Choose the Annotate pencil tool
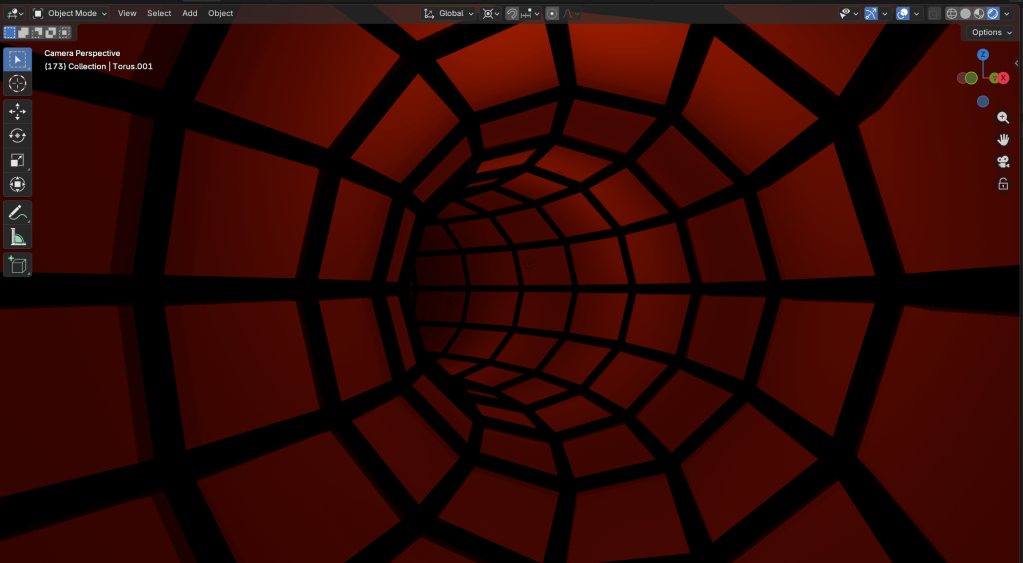This screenshot has width=1023, height=563. coord(17,212)
